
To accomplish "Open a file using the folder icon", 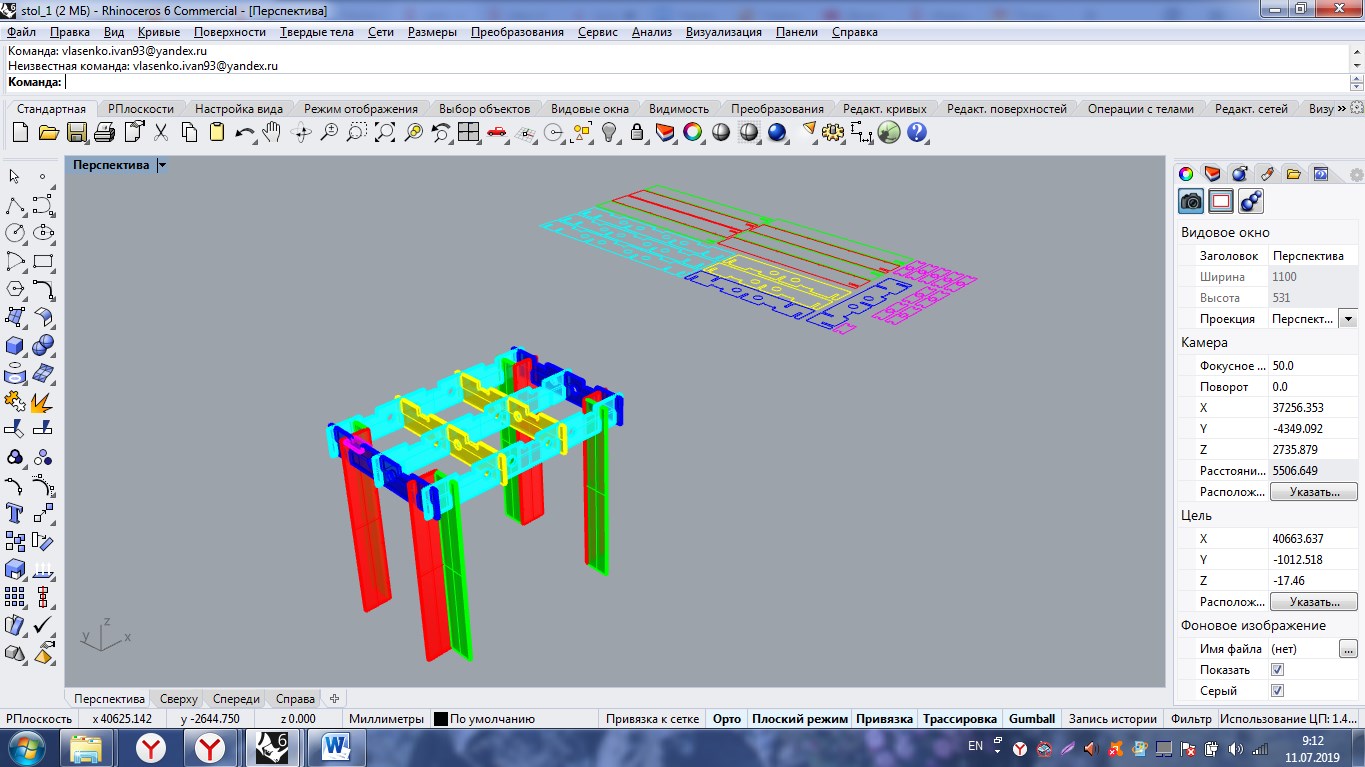I will click(x=48, y=132).
